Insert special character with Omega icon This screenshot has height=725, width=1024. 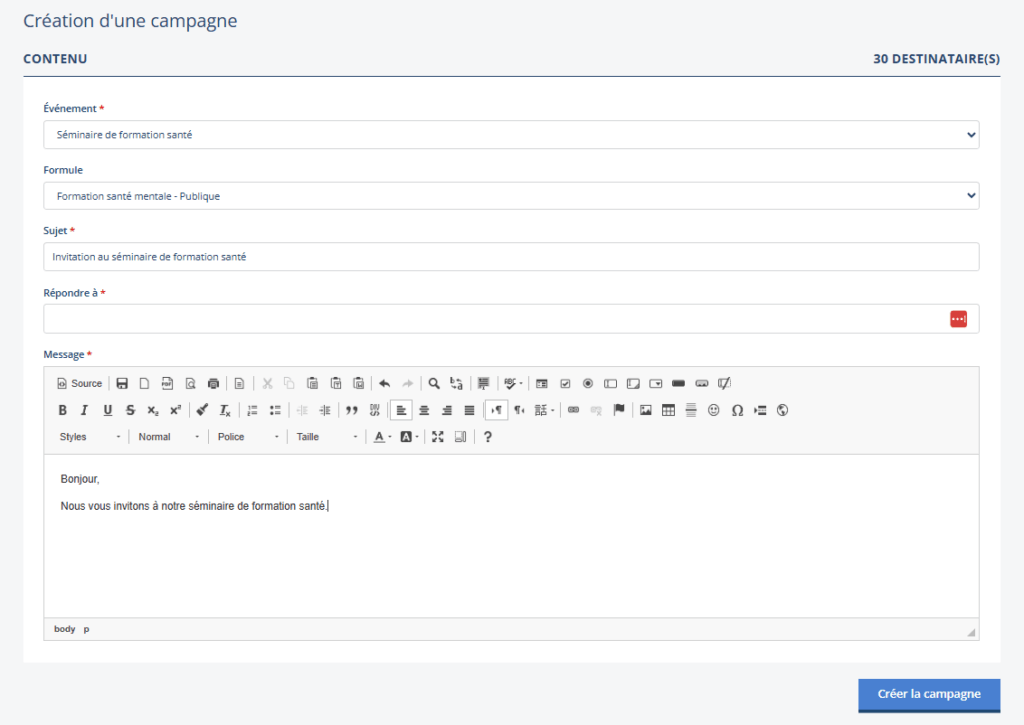point(737,410)
